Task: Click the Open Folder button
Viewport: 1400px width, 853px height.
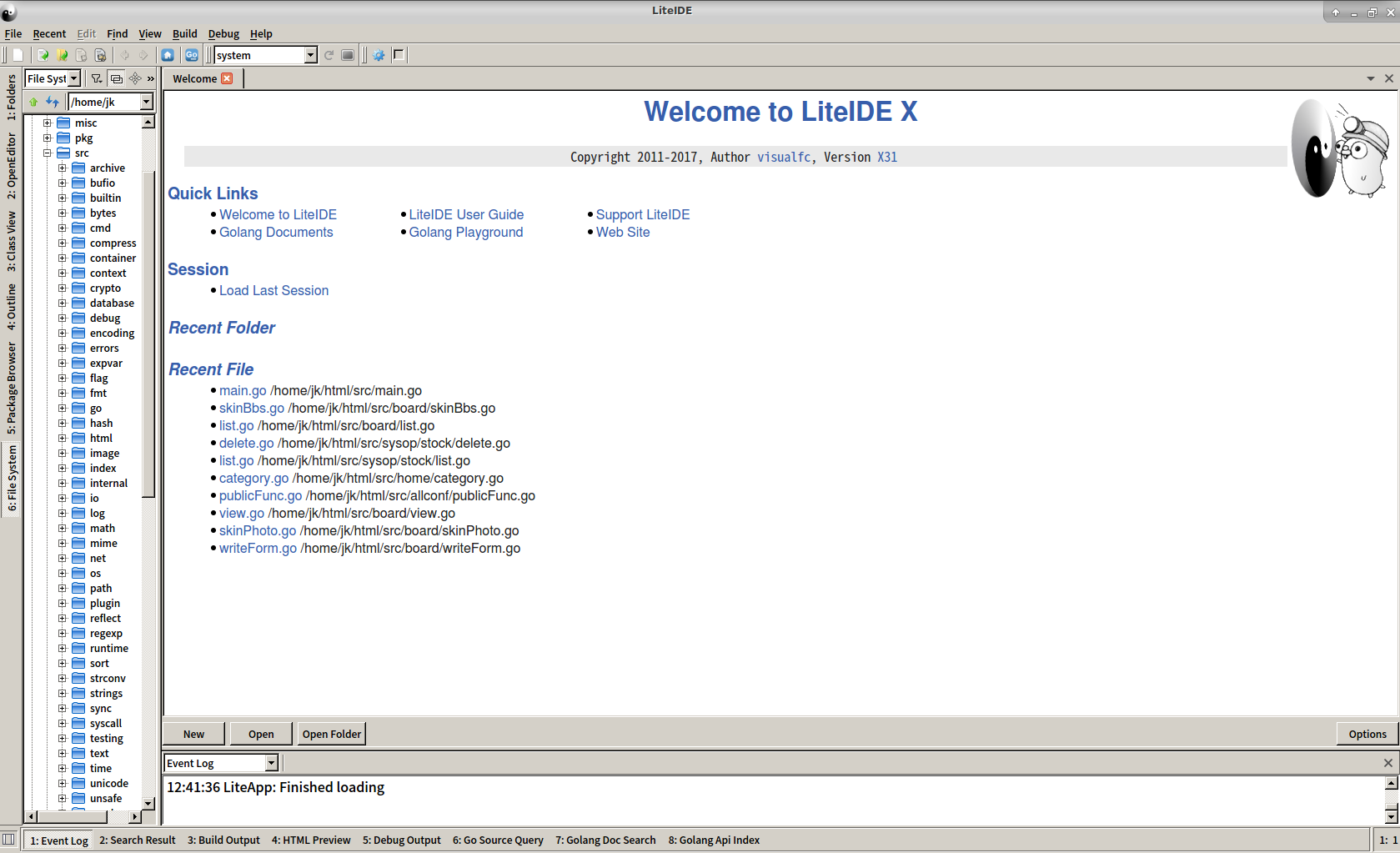Action: (332, 734)
